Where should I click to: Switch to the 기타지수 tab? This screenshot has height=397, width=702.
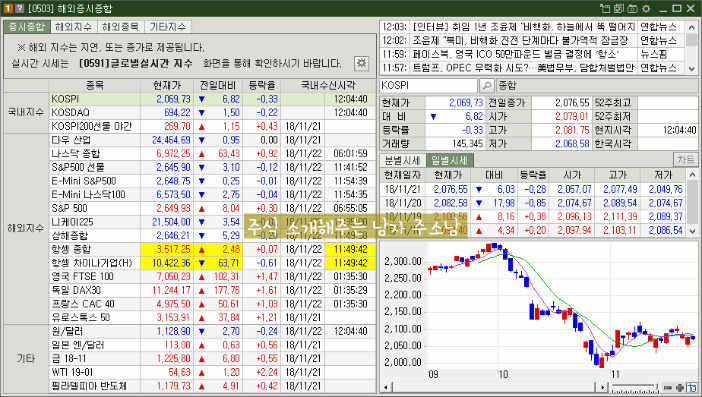point(167,27)
